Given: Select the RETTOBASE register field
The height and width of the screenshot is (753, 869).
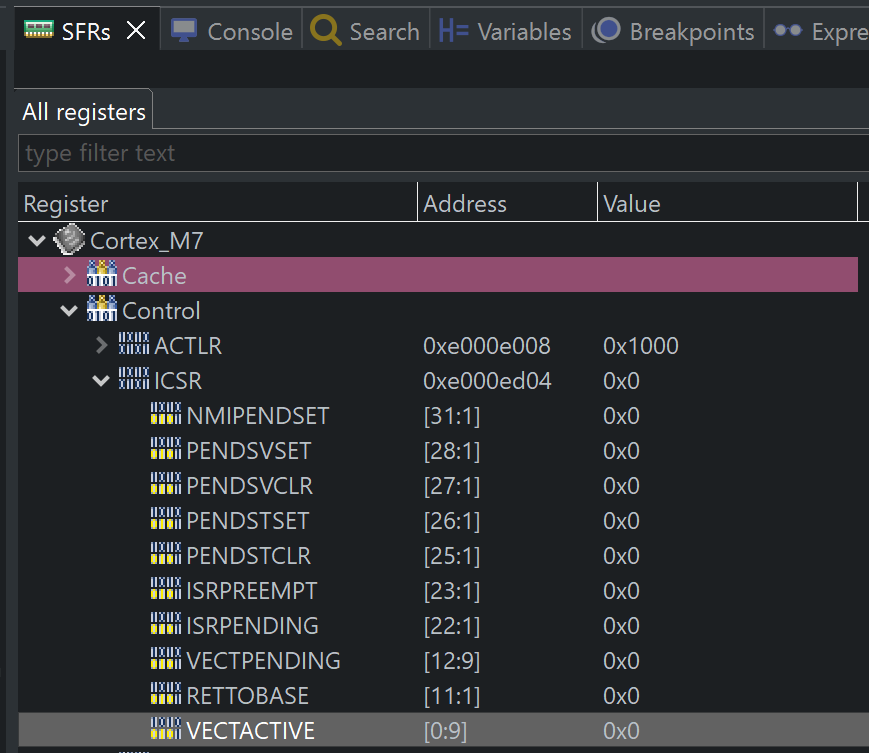Looking at the screenshot, I should 250,695.
